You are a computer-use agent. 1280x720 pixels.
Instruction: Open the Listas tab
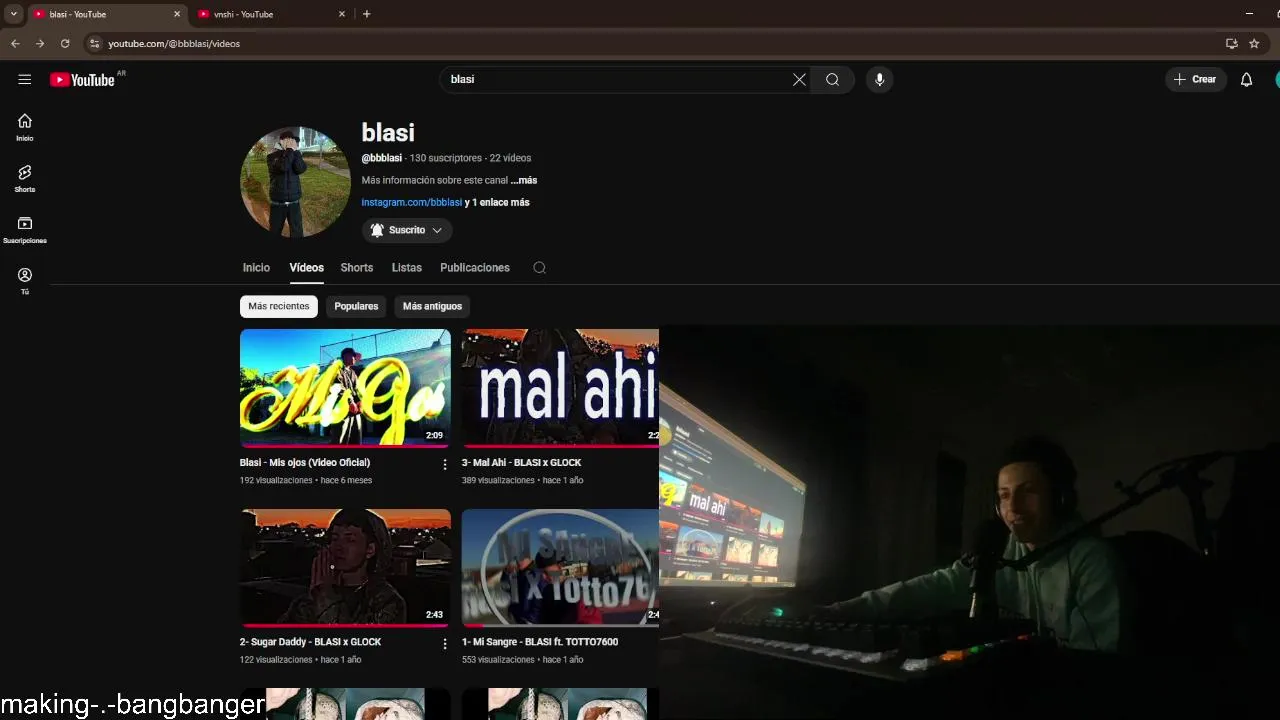tap(407, 267)
